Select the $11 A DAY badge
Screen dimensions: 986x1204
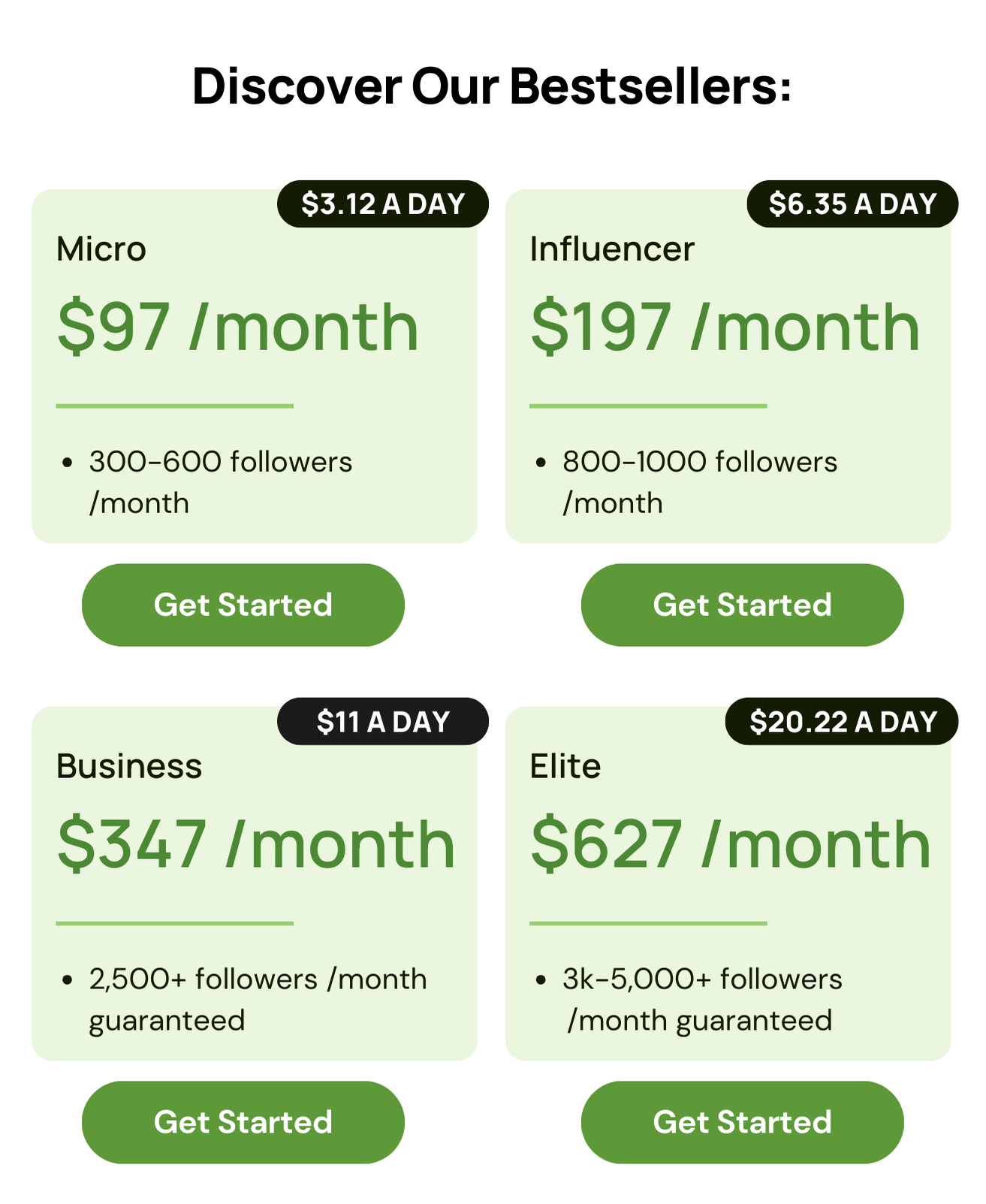(x=383, y=722)
